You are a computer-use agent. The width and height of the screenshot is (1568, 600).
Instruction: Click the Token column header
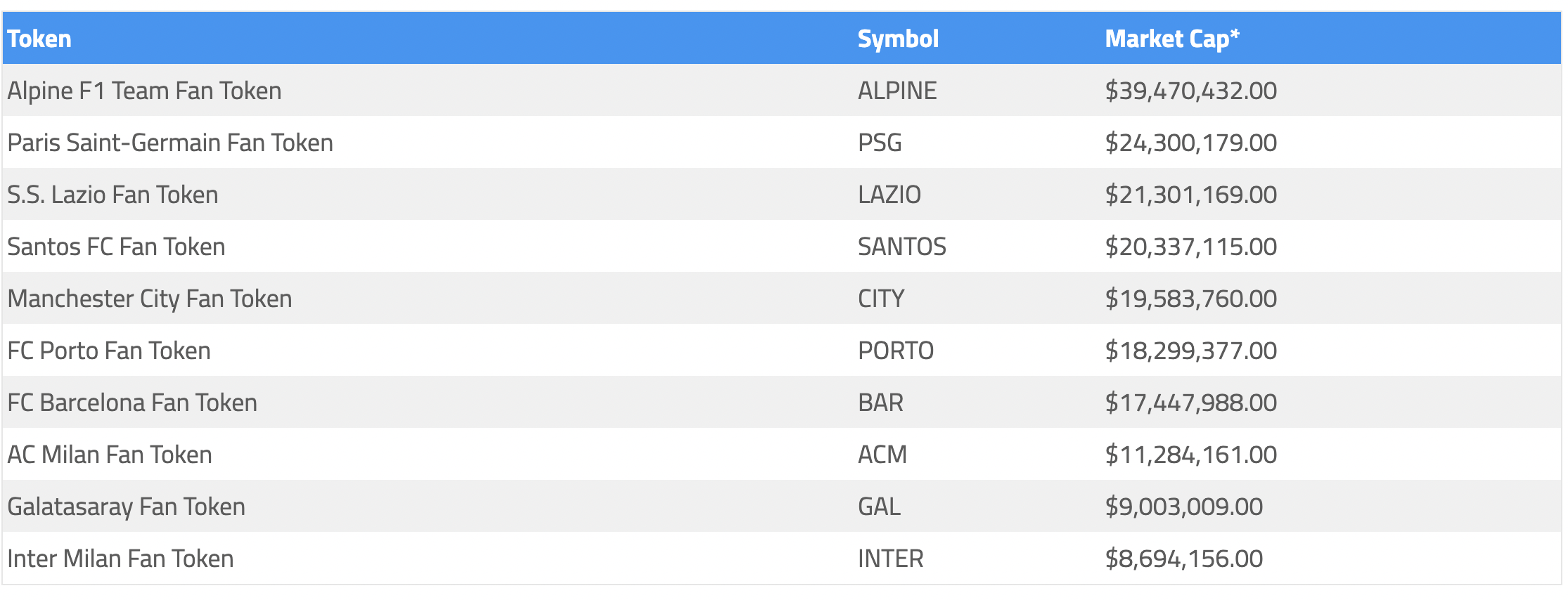click(x=39, y=39)
